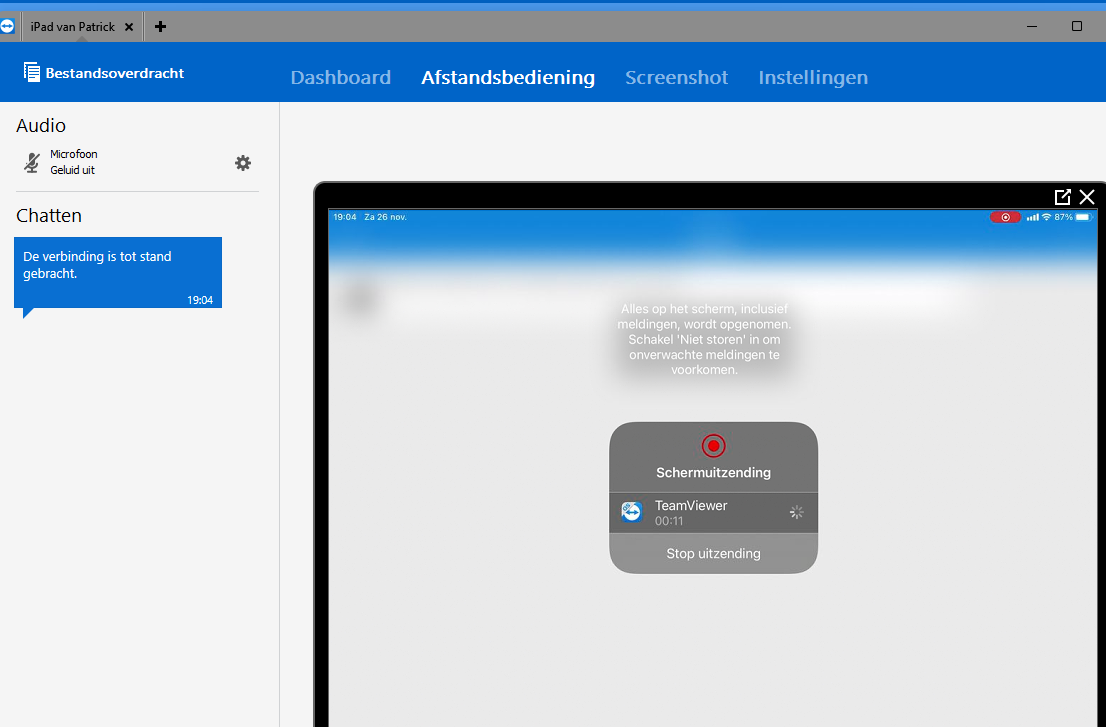
Task: Maximize the TeamViewer window
Action: [1076, 27]
